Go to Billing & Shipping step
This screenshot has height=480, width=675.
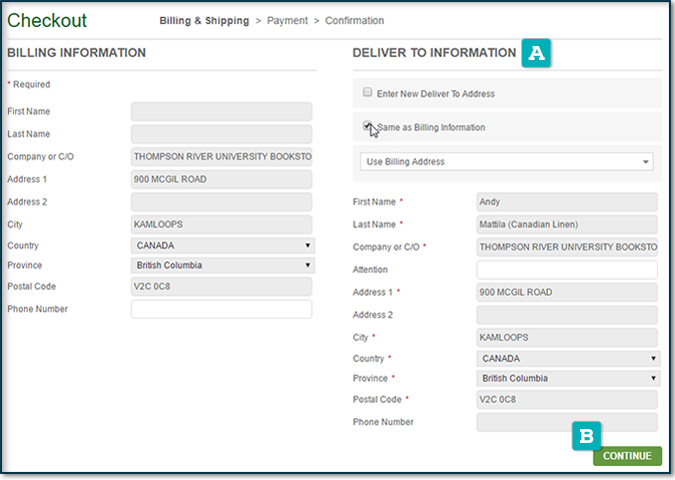tap(205, 21)
